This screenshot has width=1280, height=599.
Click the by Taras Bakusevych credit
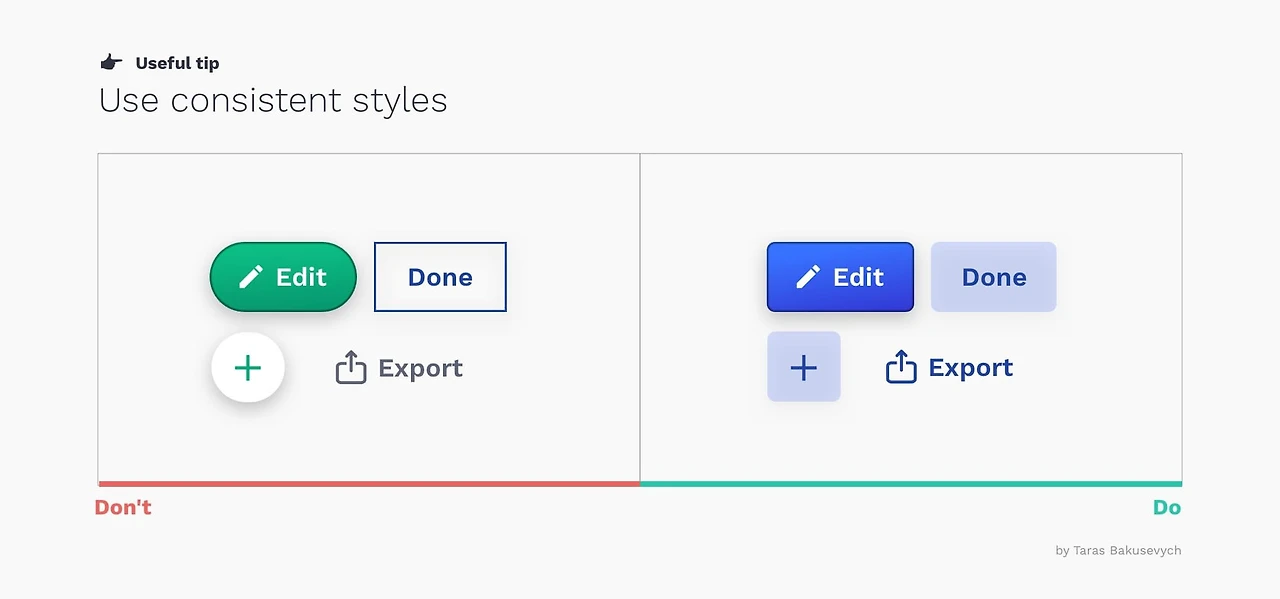coord(1118,550)
